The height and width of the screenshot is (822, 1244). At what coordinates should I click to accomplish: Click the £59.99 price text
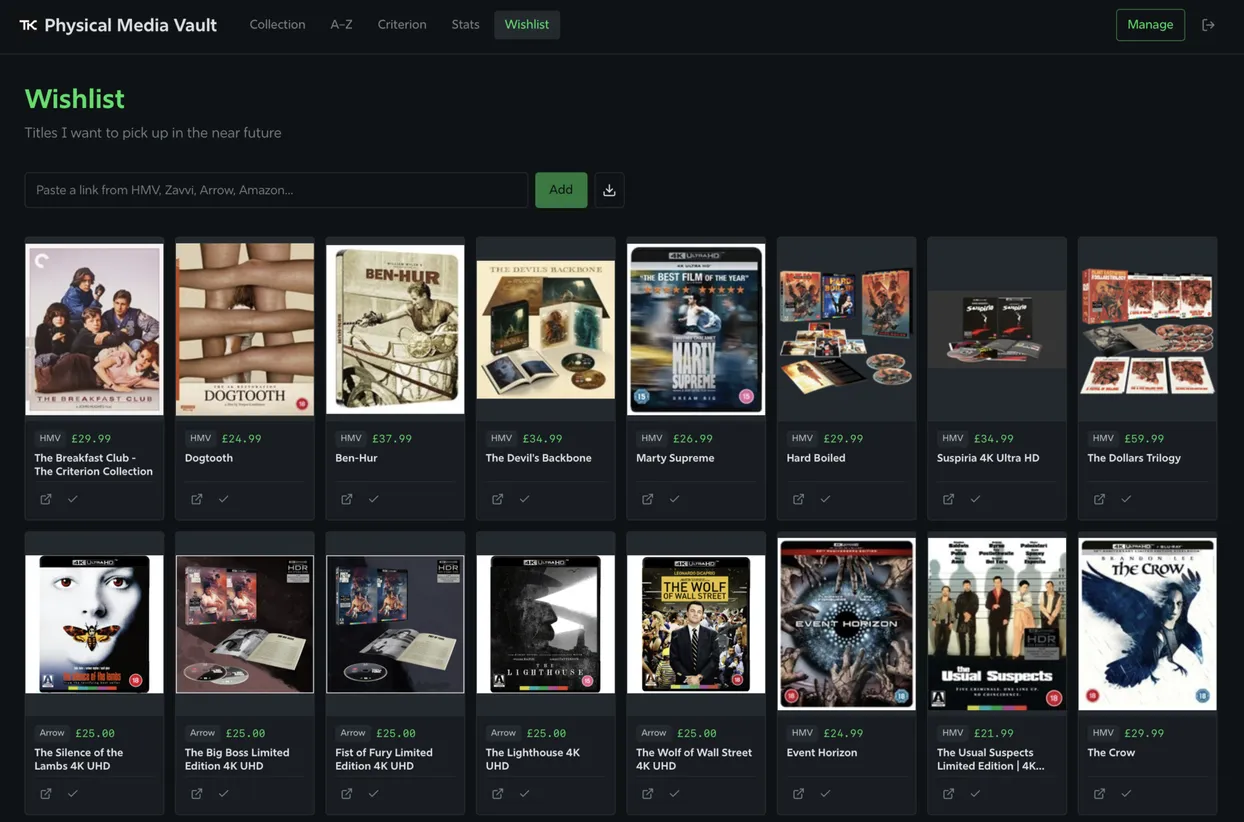point(1144,438)
